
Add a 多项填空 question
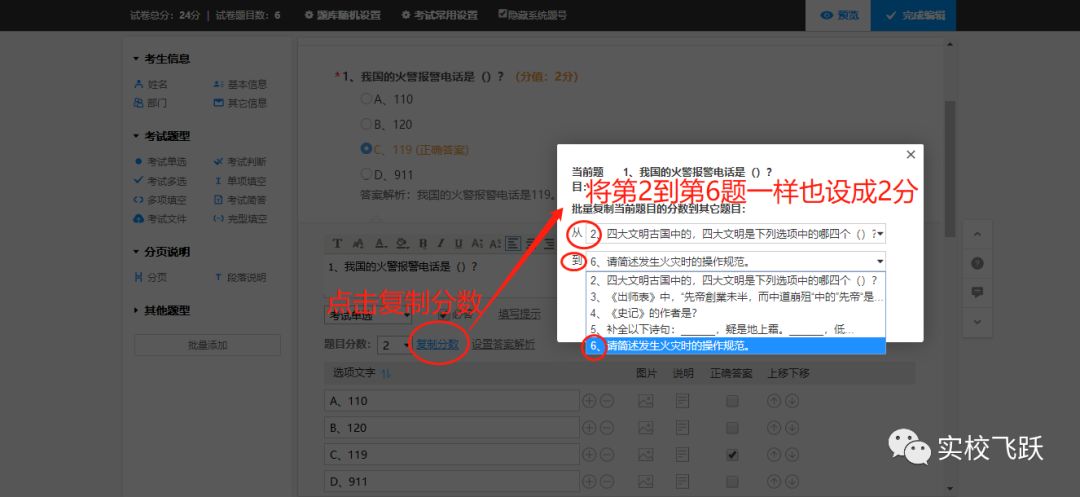[x=160, y=200]
